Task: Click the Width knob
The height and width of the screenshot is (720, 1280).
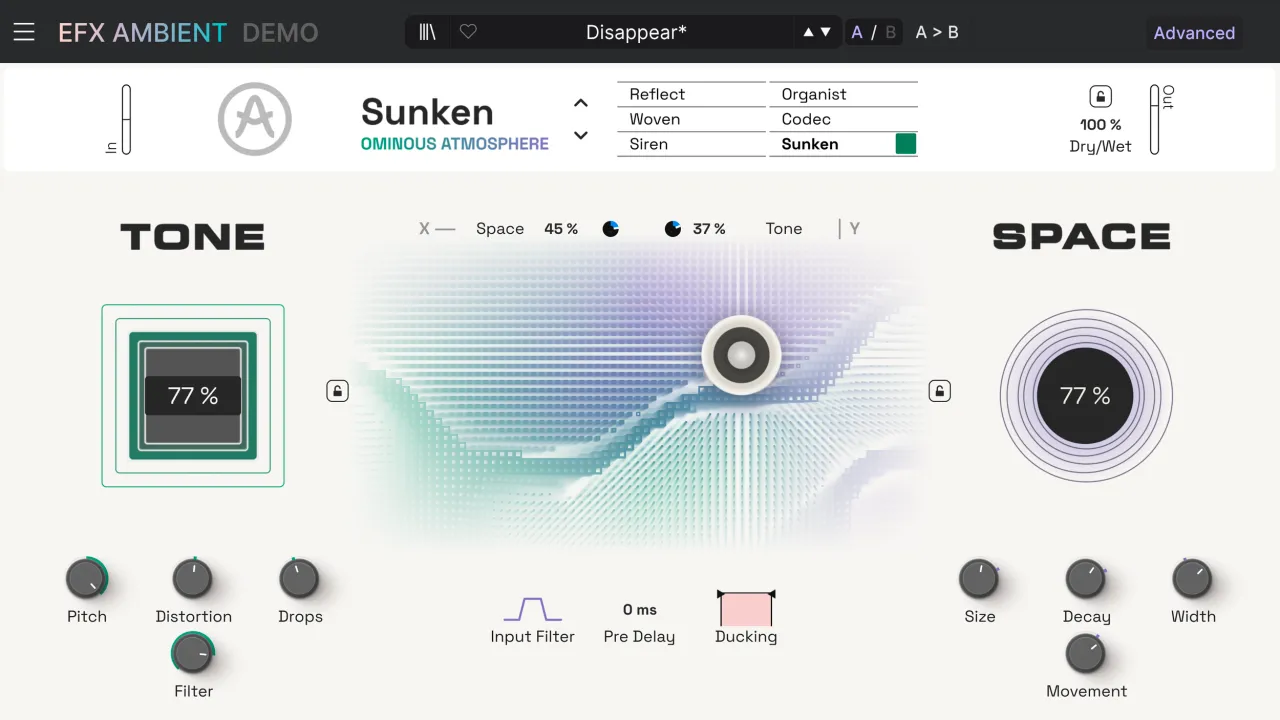Action: [x=1192, y=579]
